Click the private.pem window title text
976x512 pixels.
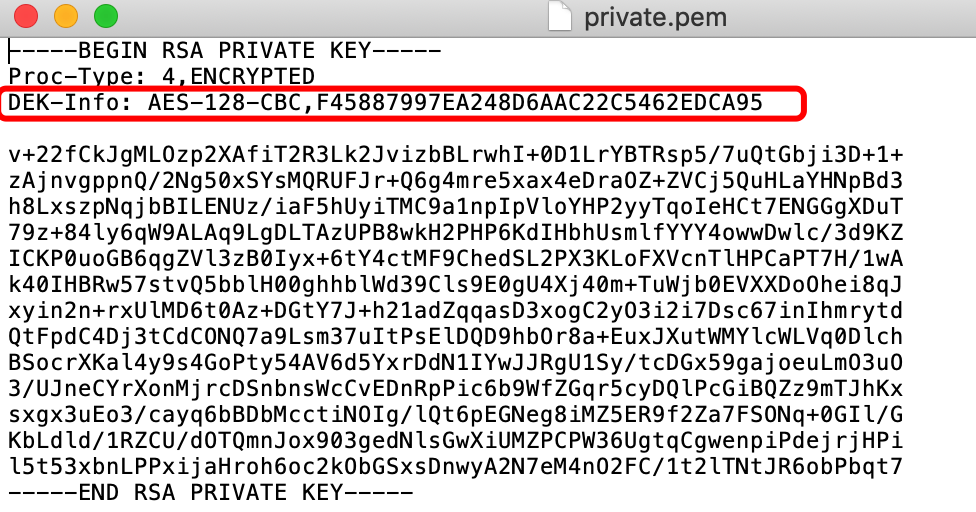[655, 17]
